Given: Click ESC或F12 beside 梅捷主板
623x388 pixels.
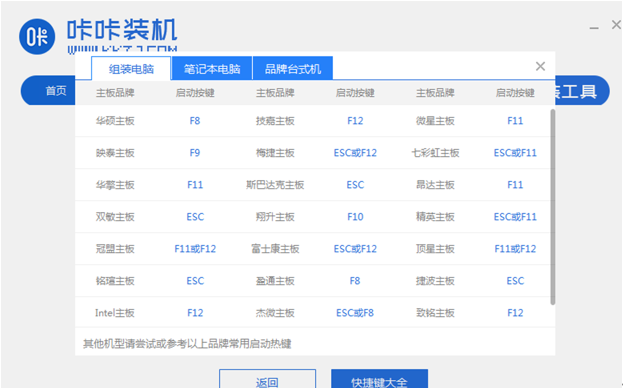Looking at the screenshot, I should pos(355,153).
